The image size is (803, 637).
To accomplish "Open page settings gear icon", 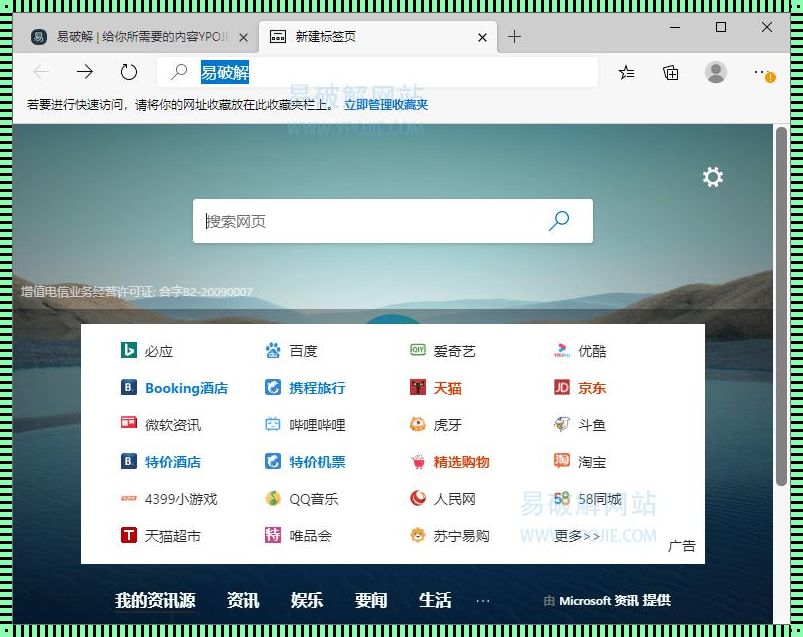I will click(x=712, y=178).
